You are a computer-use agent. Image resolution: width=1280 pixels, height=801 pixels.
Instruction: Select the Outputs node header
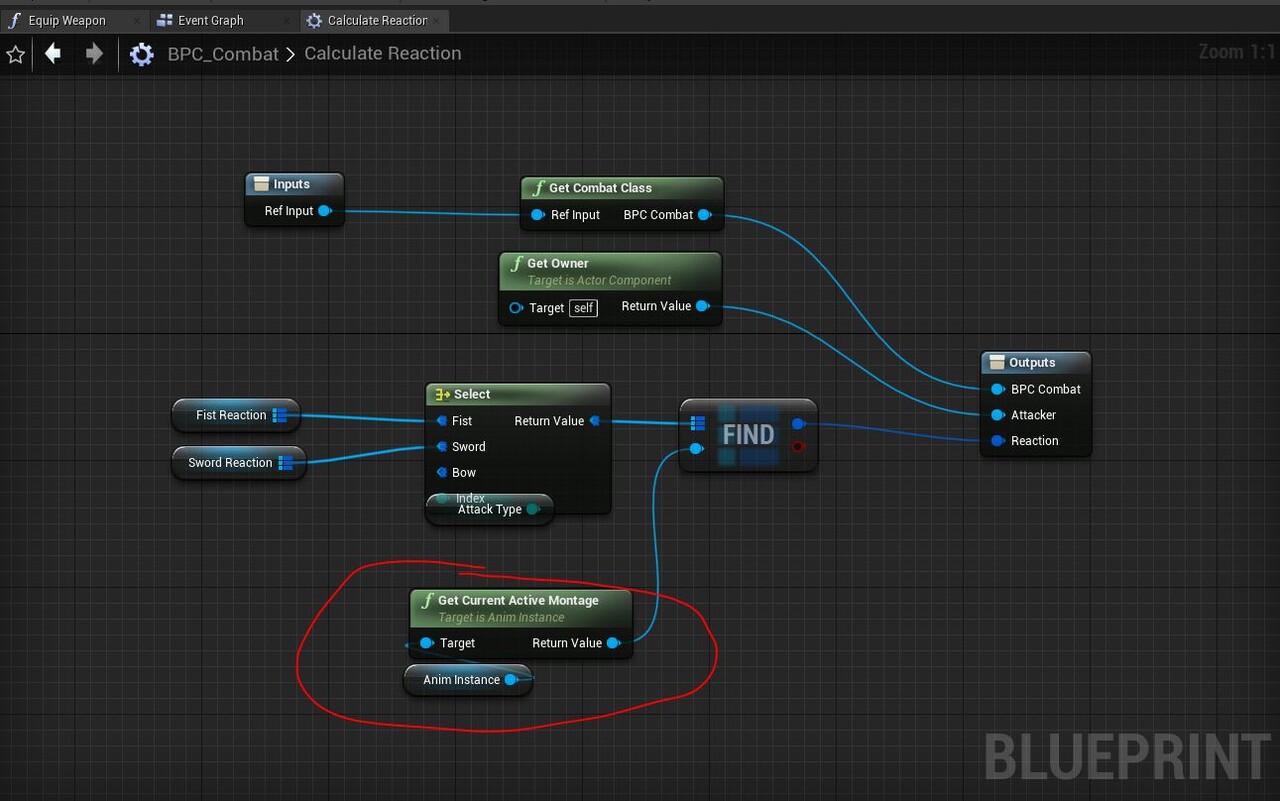pyautogui.click(x=1035, y=363)
